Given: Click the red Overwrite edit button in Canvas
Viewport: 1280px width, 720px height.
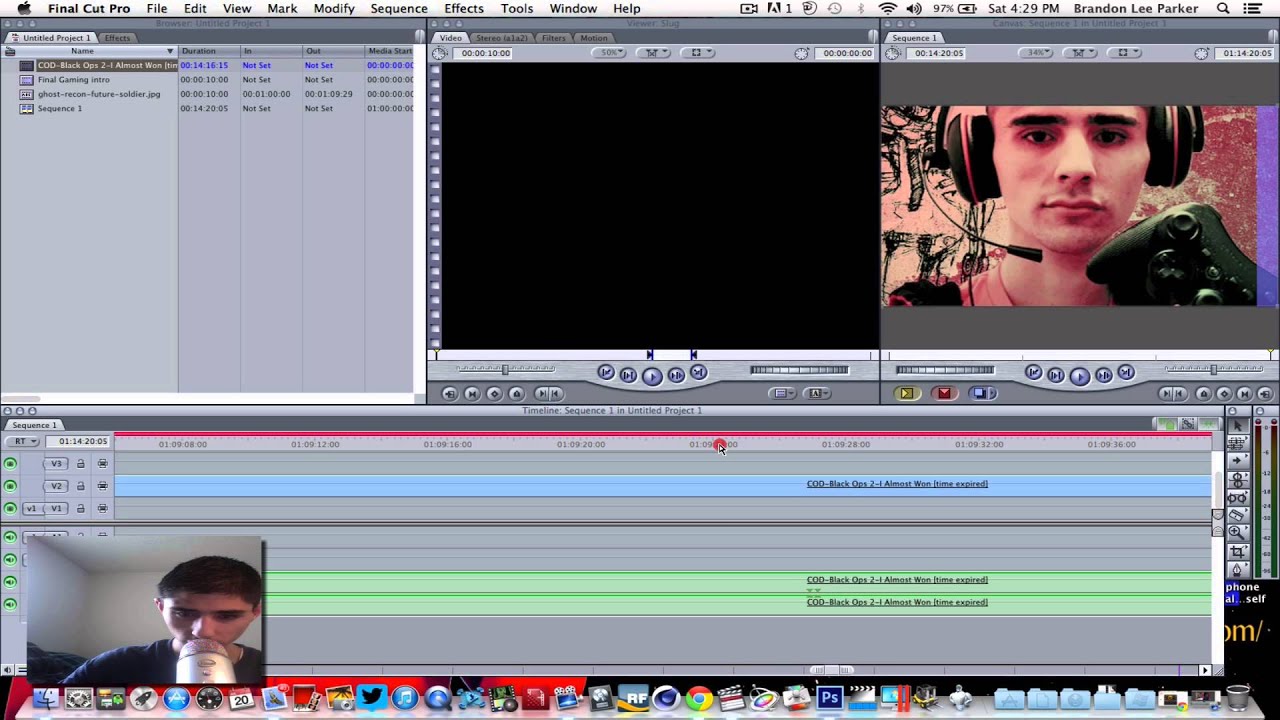Looking at the screenshot, I should pos(944,394).
